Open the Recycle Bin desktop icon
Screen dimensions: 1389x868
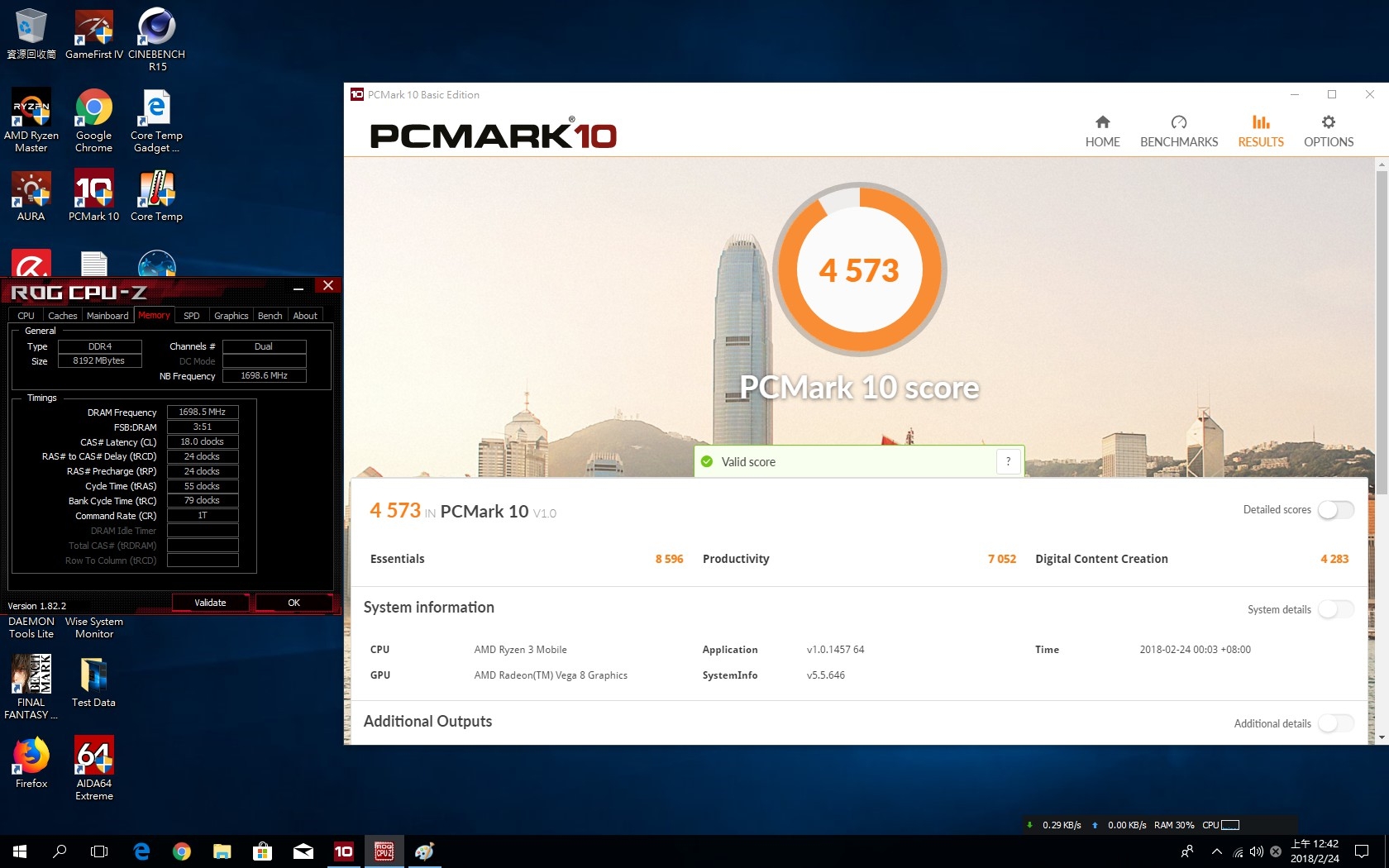[x=31, y=33]
